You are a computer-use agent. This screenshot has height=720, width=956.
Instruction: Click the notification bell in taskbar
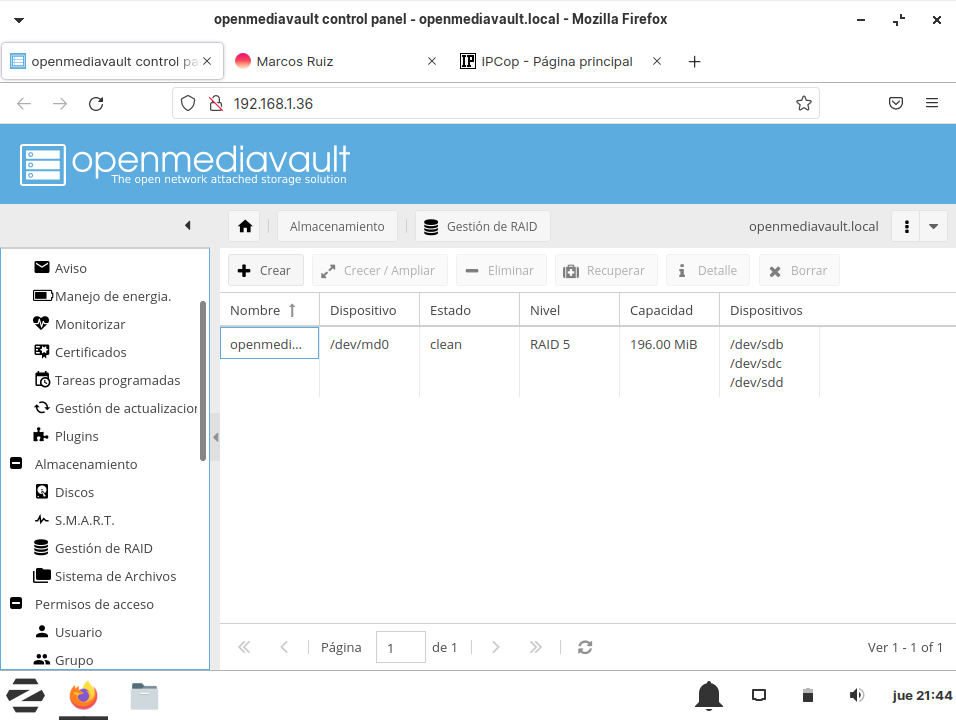[x=709, y=695]
